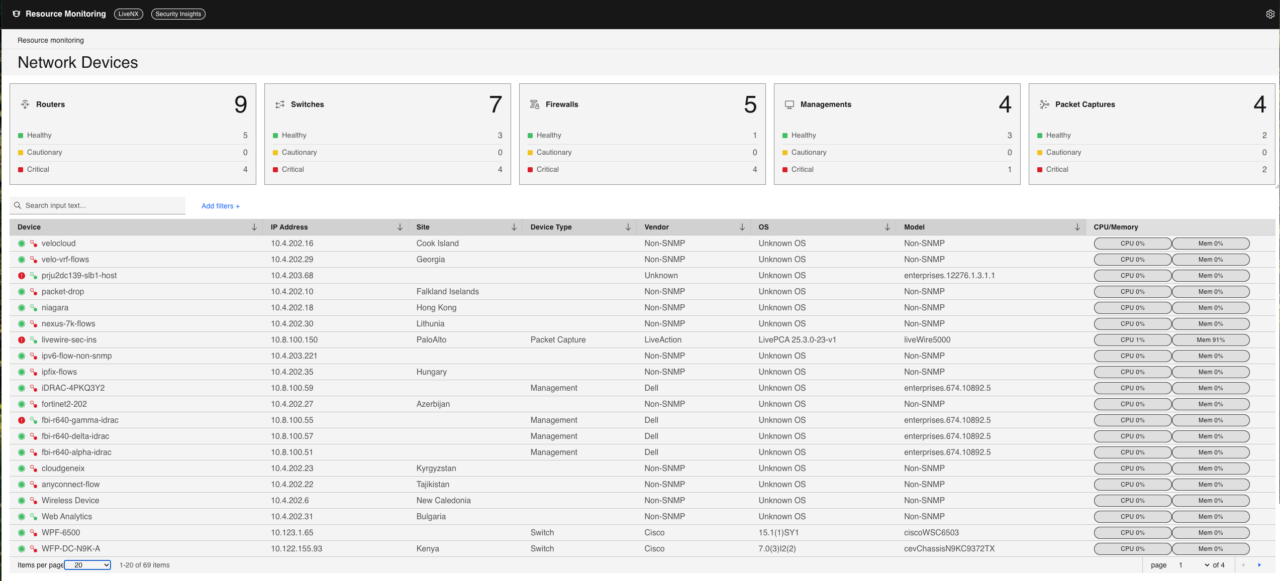
Task: Switch to the Security Insights tab
Action: point(179,14)
